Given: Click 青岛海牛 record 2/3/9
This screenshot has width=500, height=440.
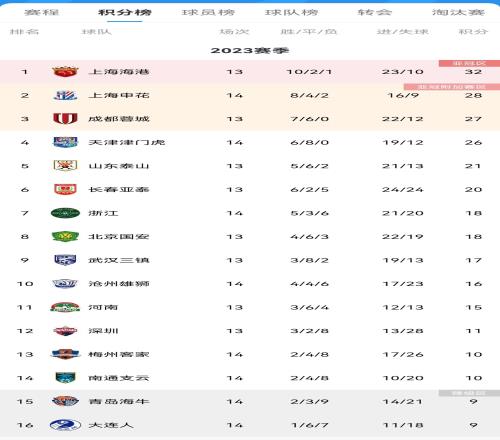Looking at the screenshot, I should pyautogui.click(x=309, y=402).
